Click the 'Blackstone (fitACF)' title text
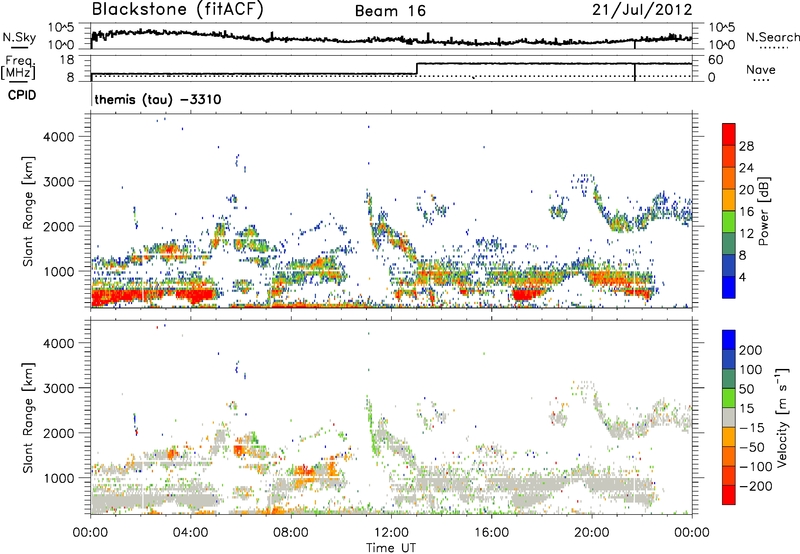The height and width of the screenshot is (554, 800). click(177, 9)
